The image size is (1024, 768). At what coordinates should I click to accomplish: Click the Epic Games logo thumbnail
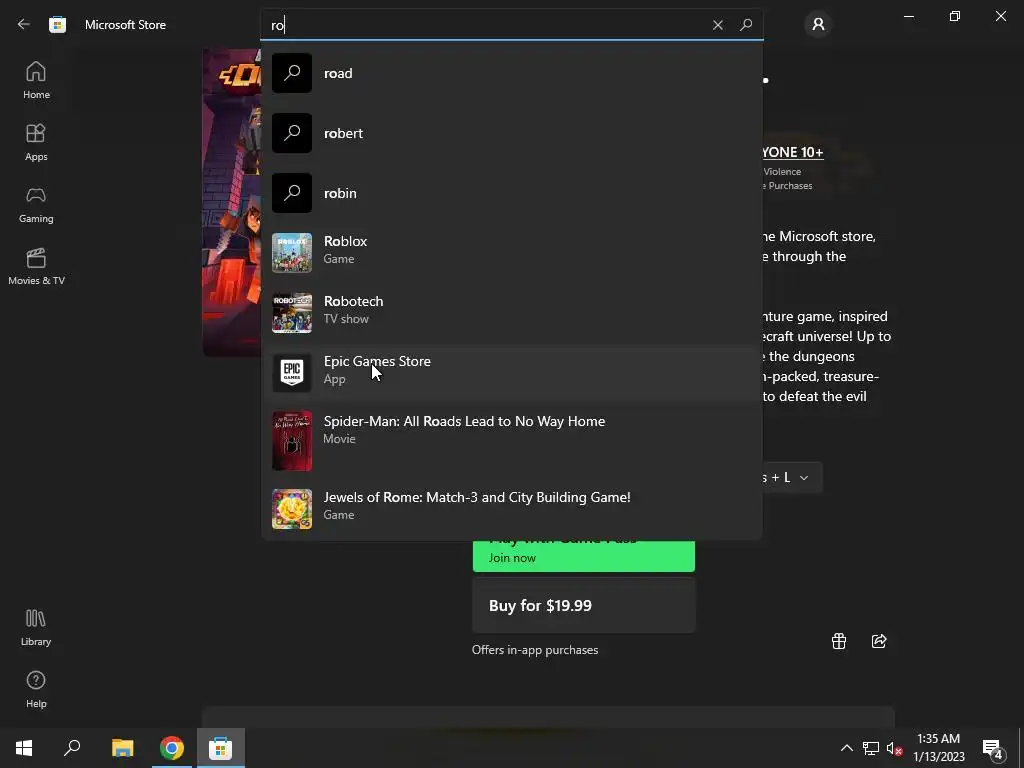click(x=291, y=373)
